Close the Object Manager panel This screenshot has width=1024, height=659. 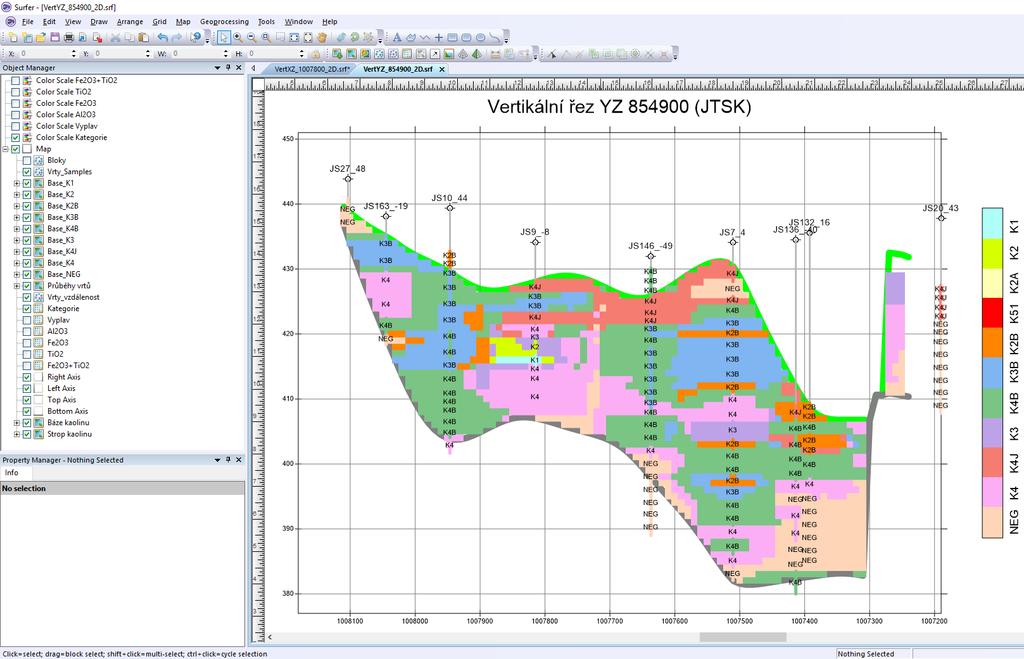[238, 67]
